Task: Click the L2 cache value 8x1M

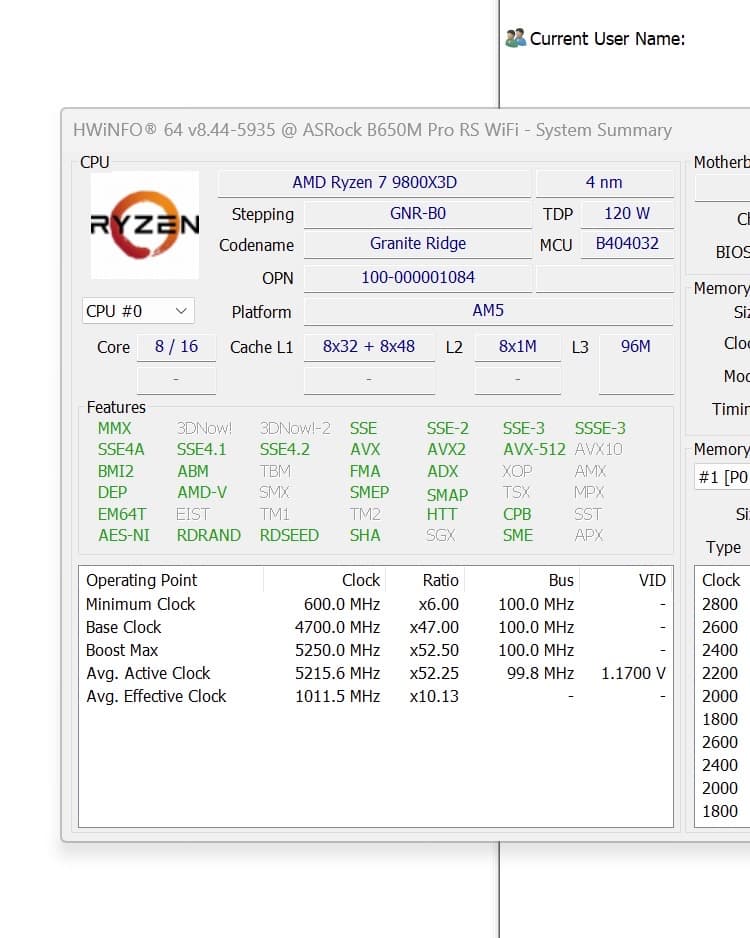Action: (x=517, y=346)
